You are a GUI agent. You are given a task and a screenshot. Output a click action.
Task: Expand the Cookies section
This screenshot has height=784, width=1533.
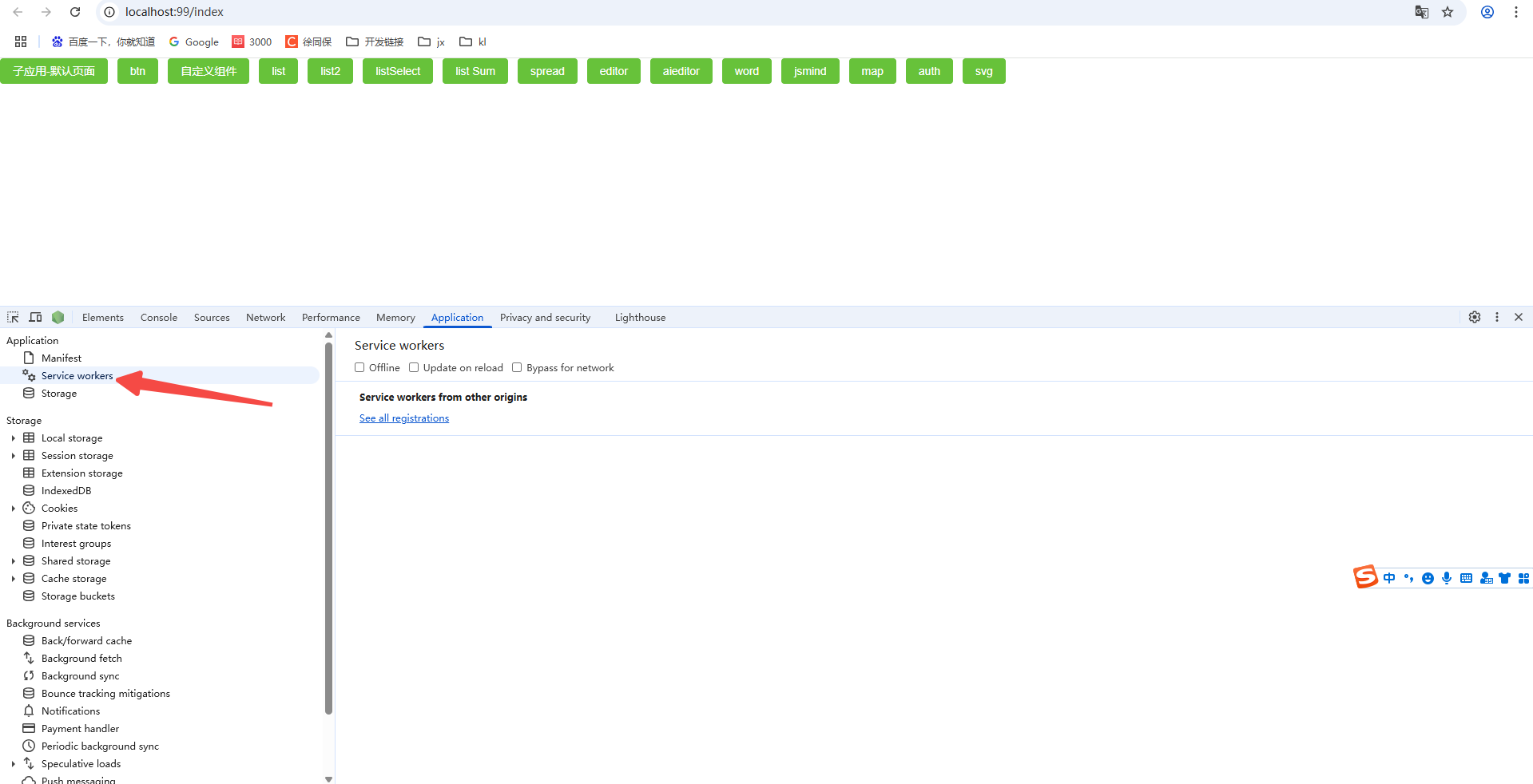click(13, 508)
